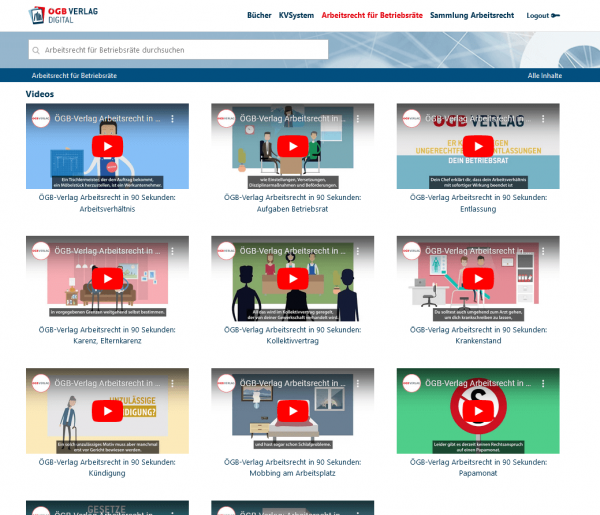Open more options on Arbeitsverhältnis video

pyautogui.click(x=173, y=119)
